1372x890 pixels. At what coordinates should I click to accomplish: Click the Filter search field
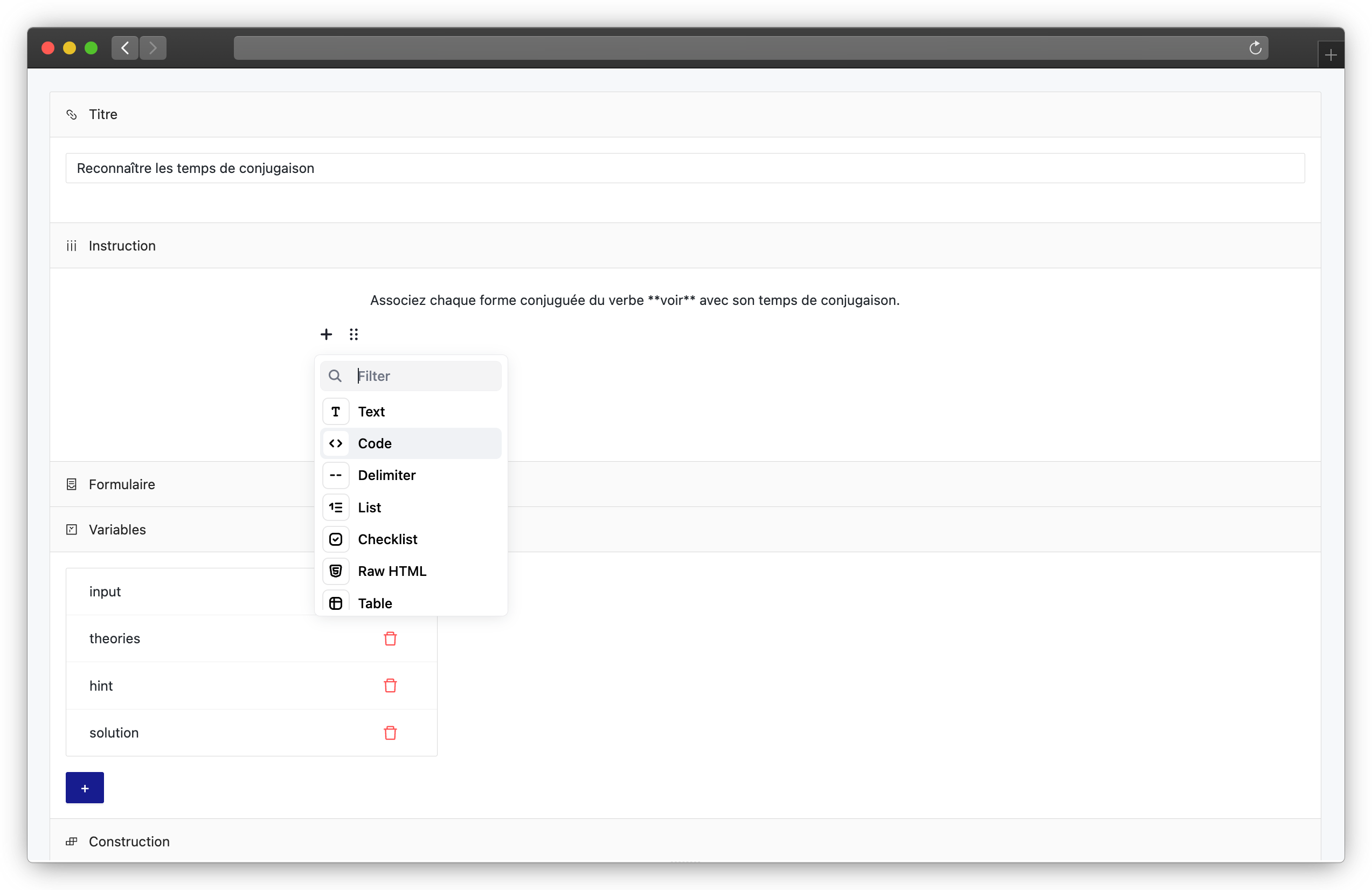pyautogui.click(x=411, y=376)
